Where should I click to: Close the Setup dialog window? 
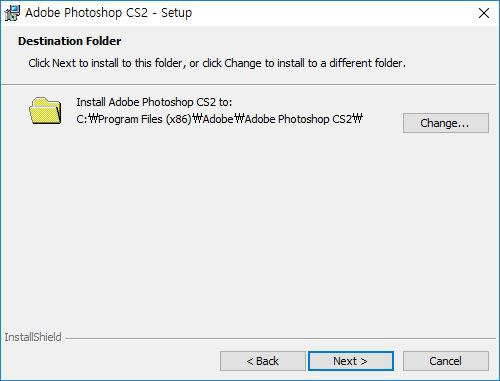tap(484, 13)
